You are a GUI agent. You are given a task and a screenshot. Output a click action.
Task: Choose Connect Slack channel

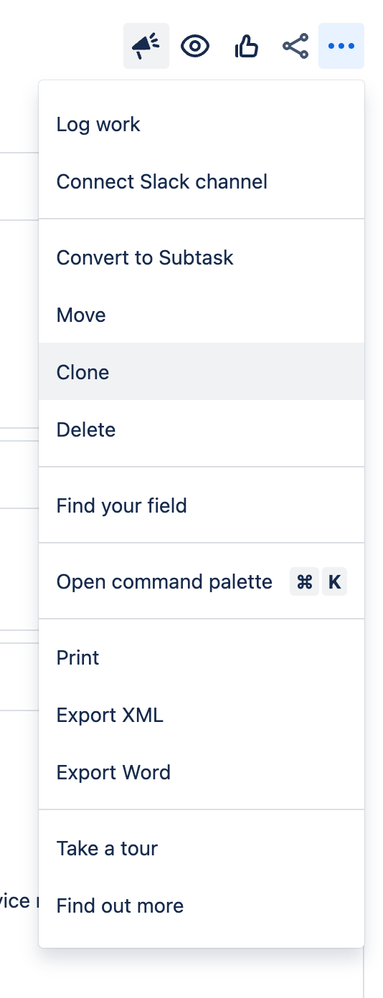pos(201,181)
